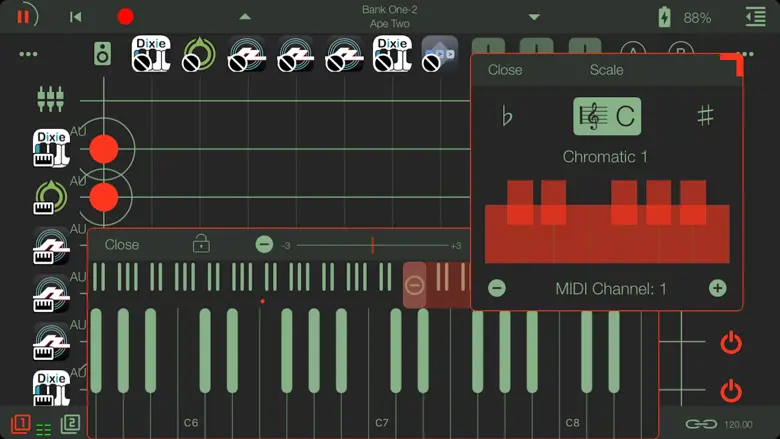
Task: Pause playback with the pause button
Action: coord(23,16)
